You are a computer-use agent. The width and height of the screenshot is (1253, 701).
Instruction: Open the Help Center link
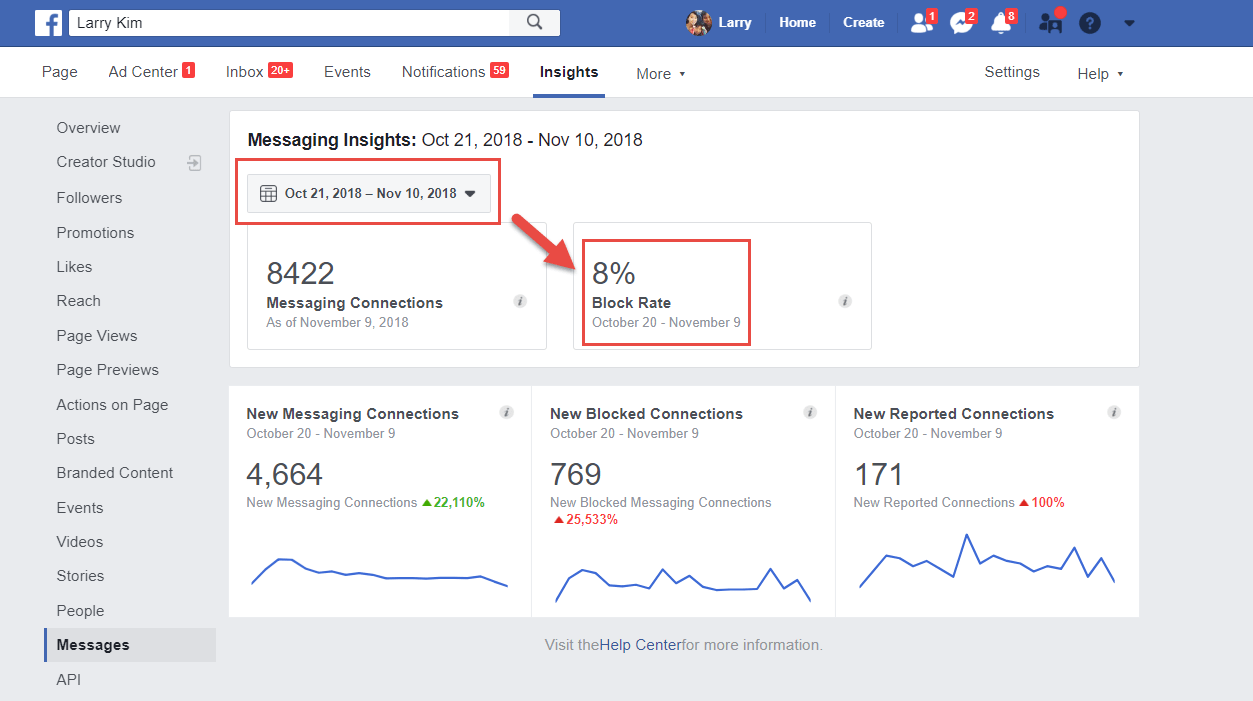click(640, 645)
